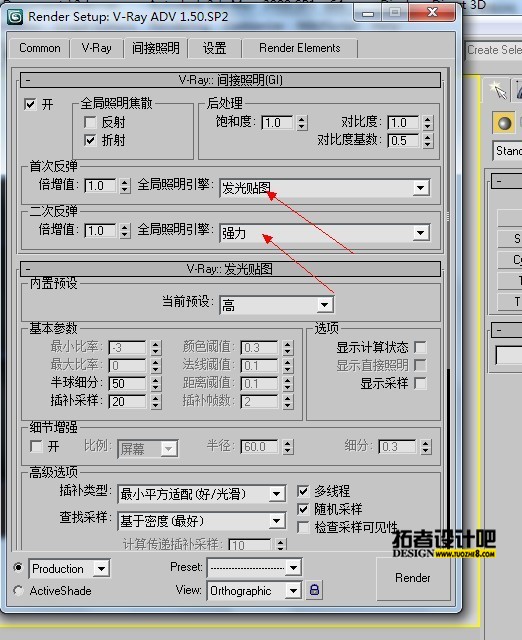
Task: Check the 检查采样可见性 checkbox
Action: click(303, 527)
